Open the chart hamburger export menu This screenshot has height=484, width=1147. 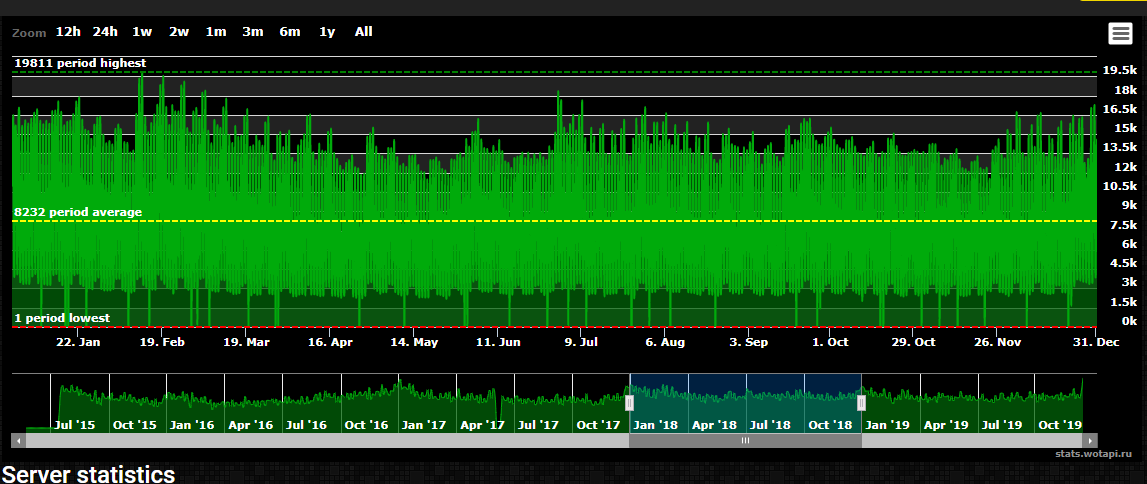(x=1120, y=34)
